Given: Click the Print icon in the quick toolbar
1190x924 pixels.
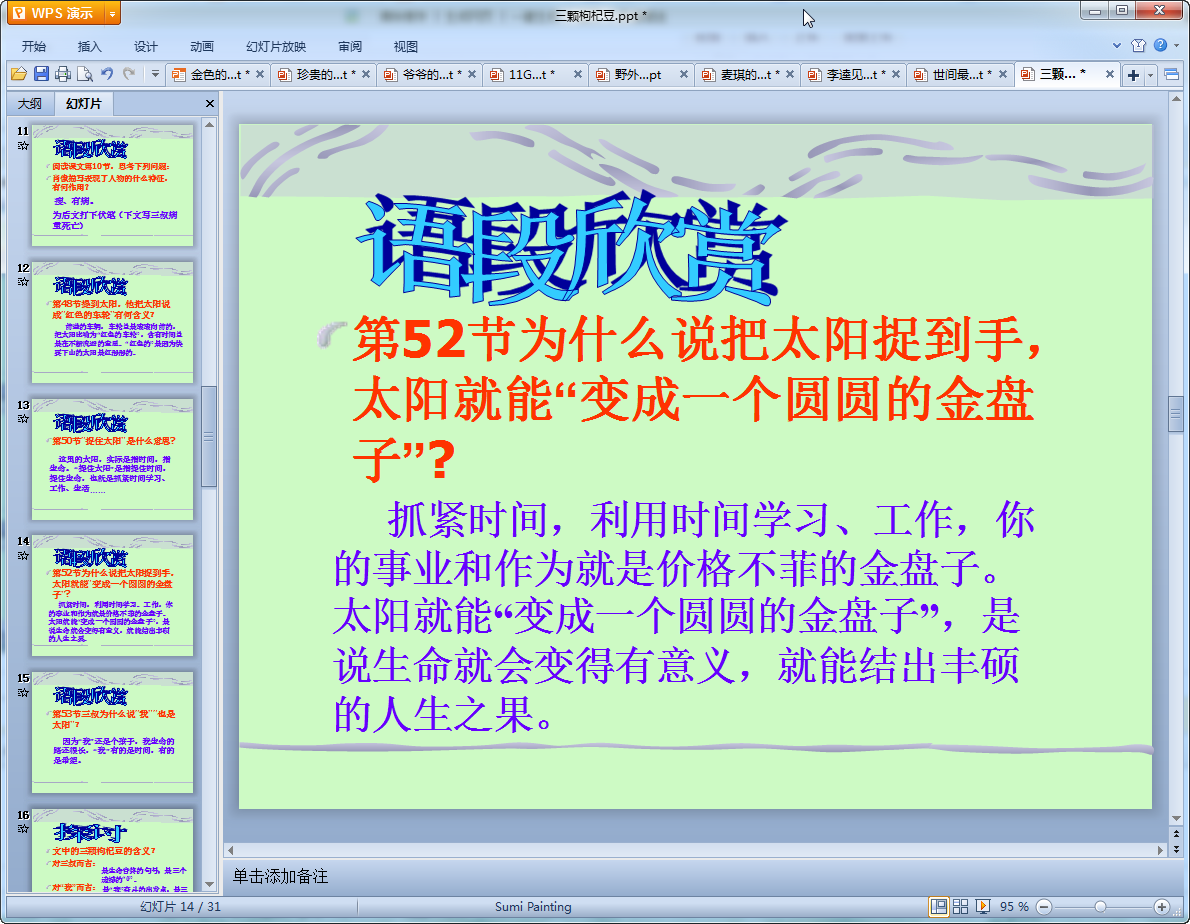Looking at the screenshot, I should tap(63, 74).
